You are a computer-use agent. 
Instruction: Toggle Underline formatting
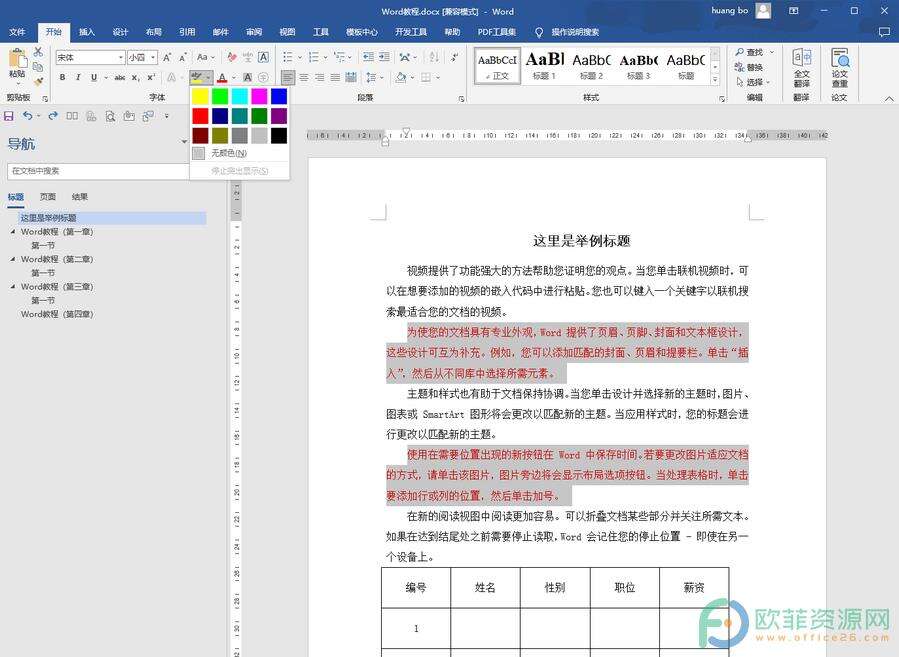point(93,77)
